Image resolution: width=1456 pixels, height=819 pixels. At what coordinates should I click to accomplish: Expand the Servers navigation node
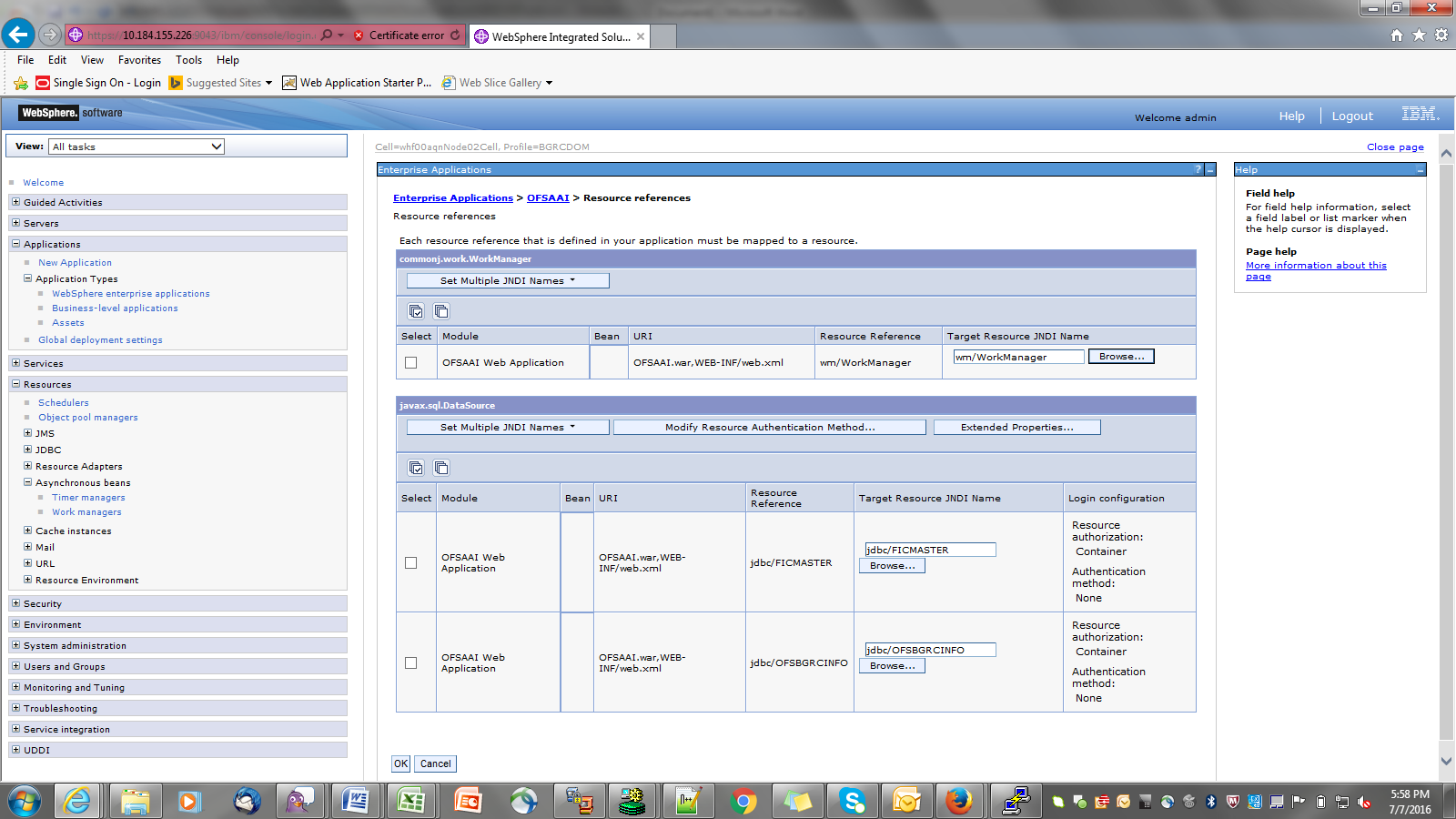[x=15, y=223]
